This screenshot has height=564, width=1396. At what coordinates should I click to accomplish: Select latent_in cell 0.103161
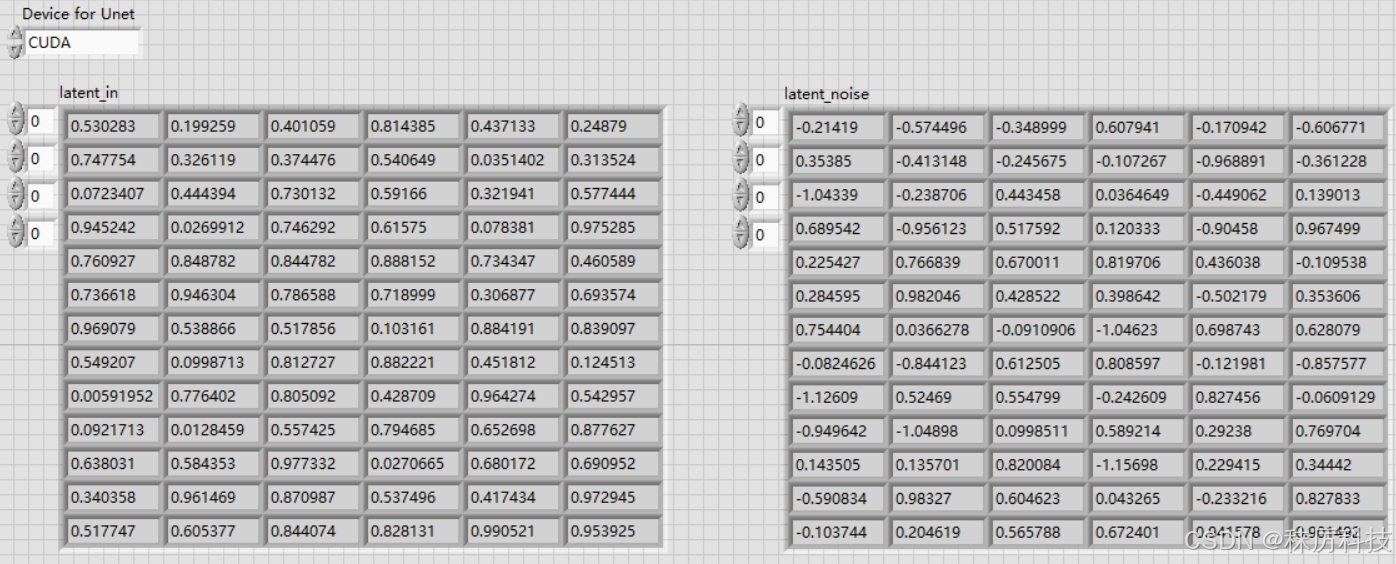413,328
